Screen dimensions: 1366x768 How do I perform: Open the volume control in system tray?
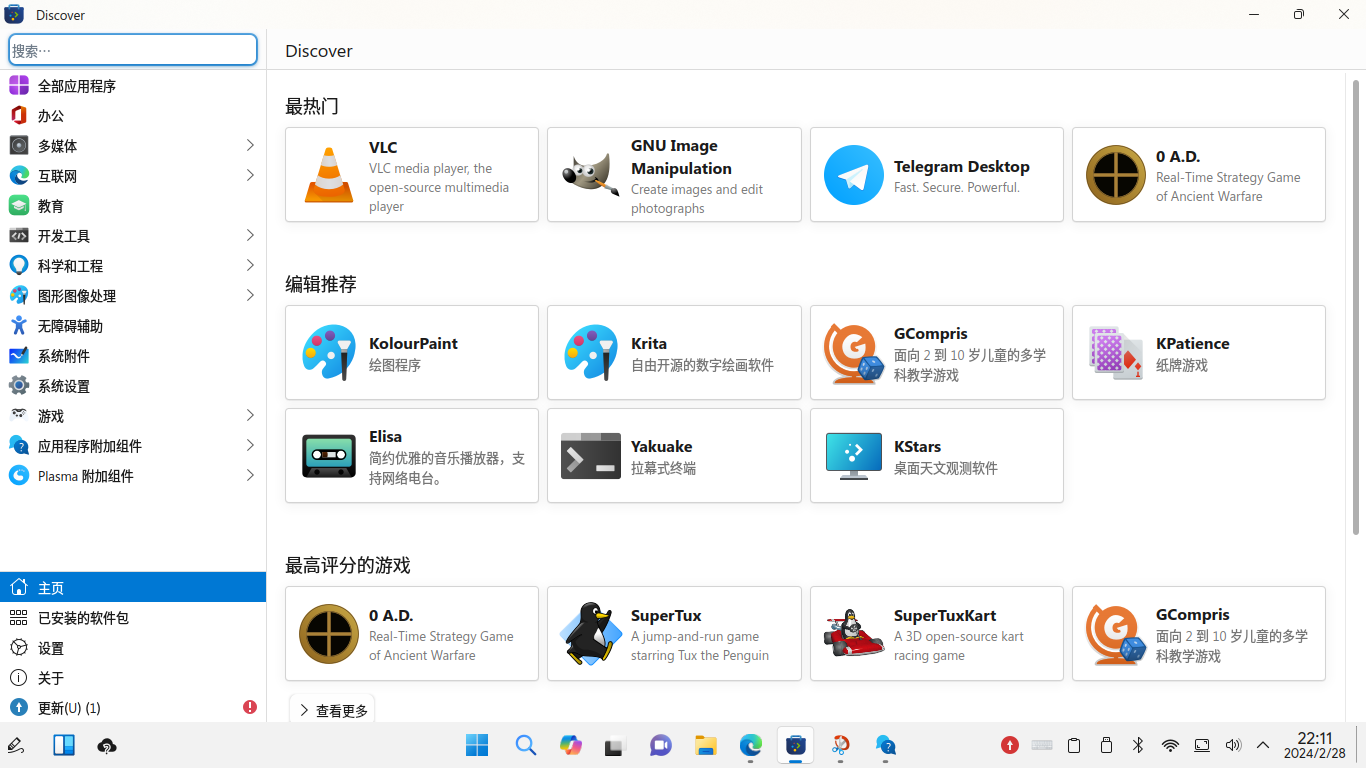(x=1233, y=745)
